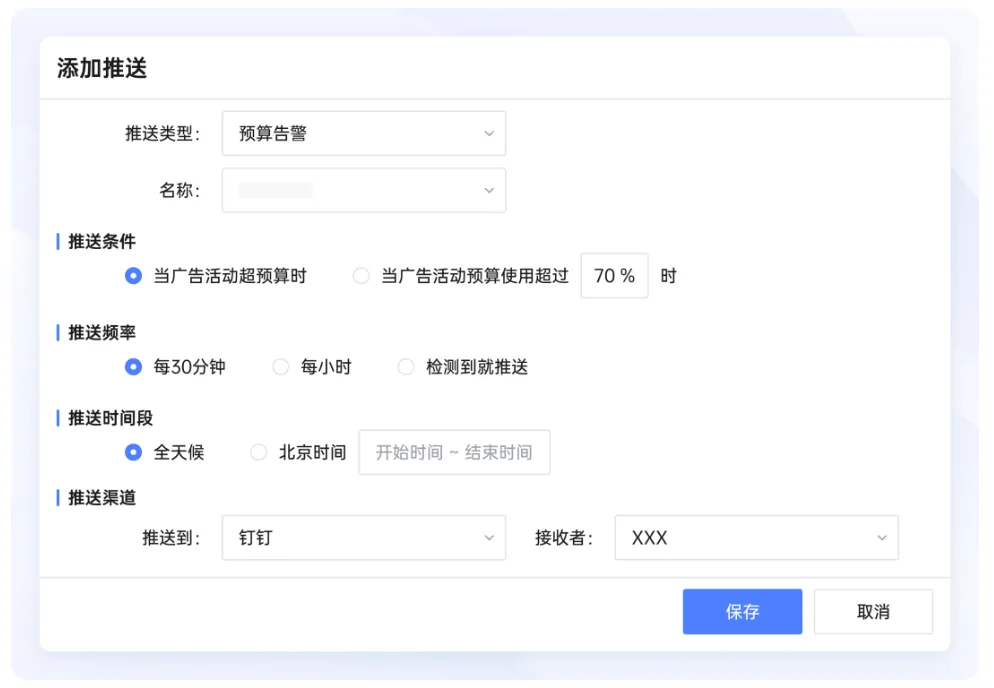Click the 推送渠道 section heading
Viewport: 994px width, 688px height.
tap(102, 498)
